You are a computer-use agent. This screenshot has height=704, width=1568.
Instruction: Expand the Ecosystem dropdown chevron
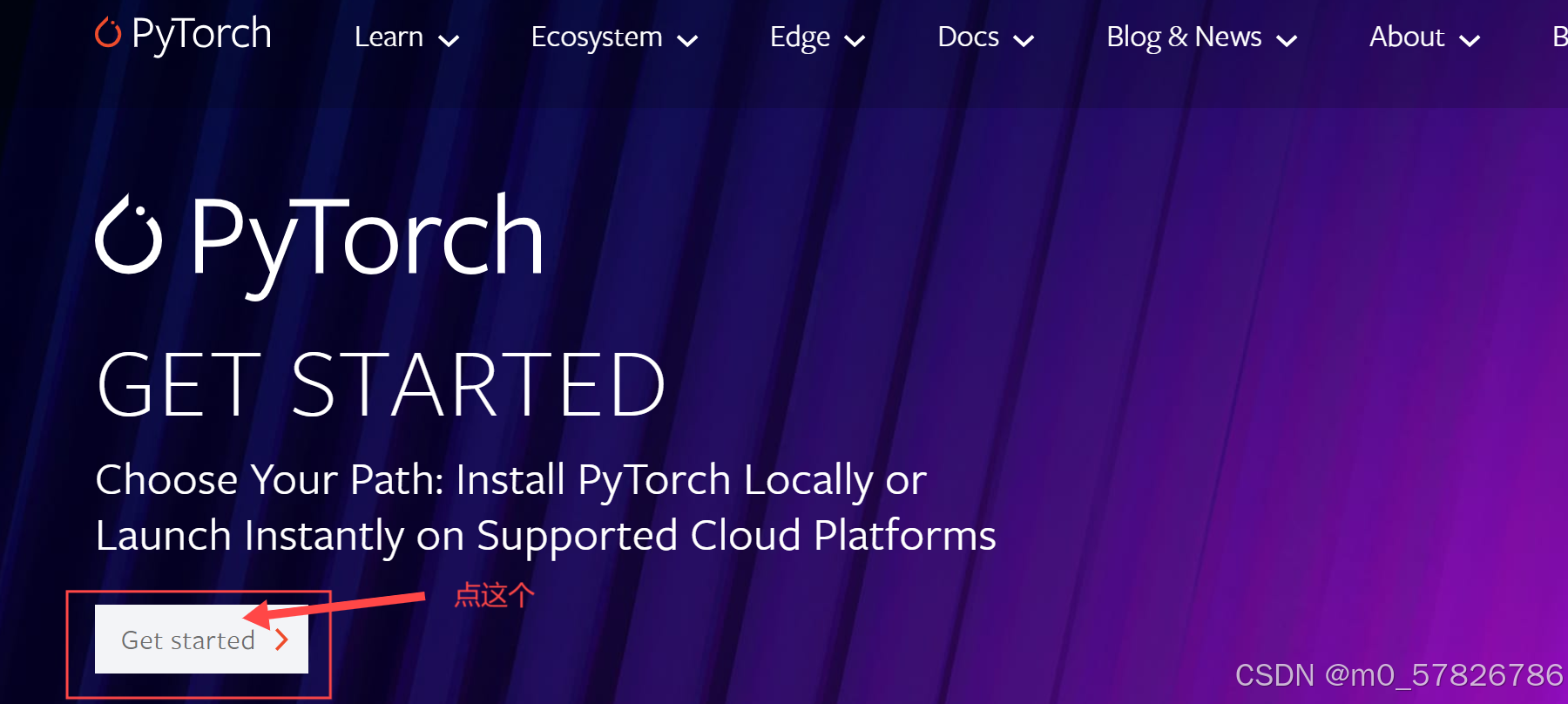[x=687, y=40]
